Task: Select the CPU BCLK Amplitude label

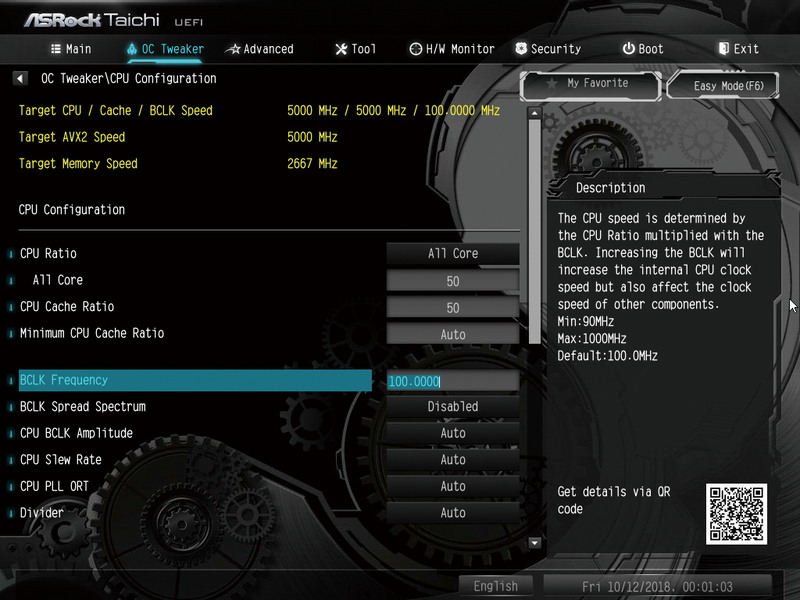Action: (76, 433)
